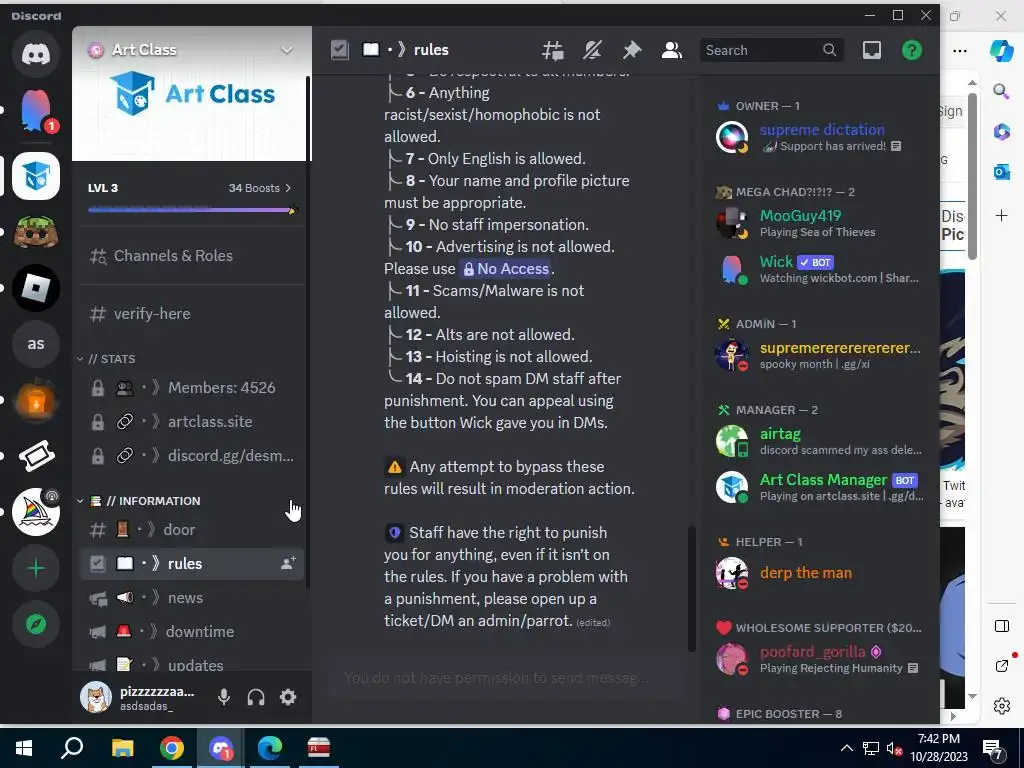Toggle notification settings bell in header
This screenshot has height=768, width=1024.
[x=592, y=50]
